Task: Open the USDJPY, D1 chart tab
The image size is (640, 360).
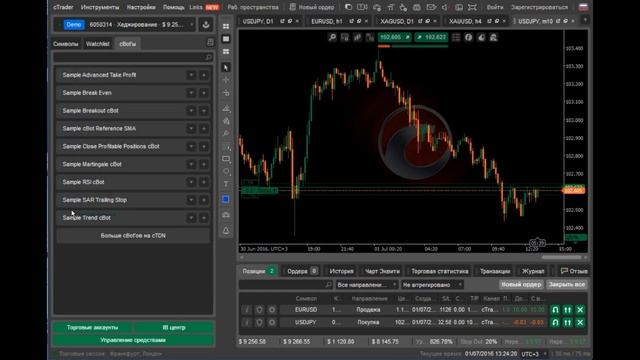Action: coord(258,21)
